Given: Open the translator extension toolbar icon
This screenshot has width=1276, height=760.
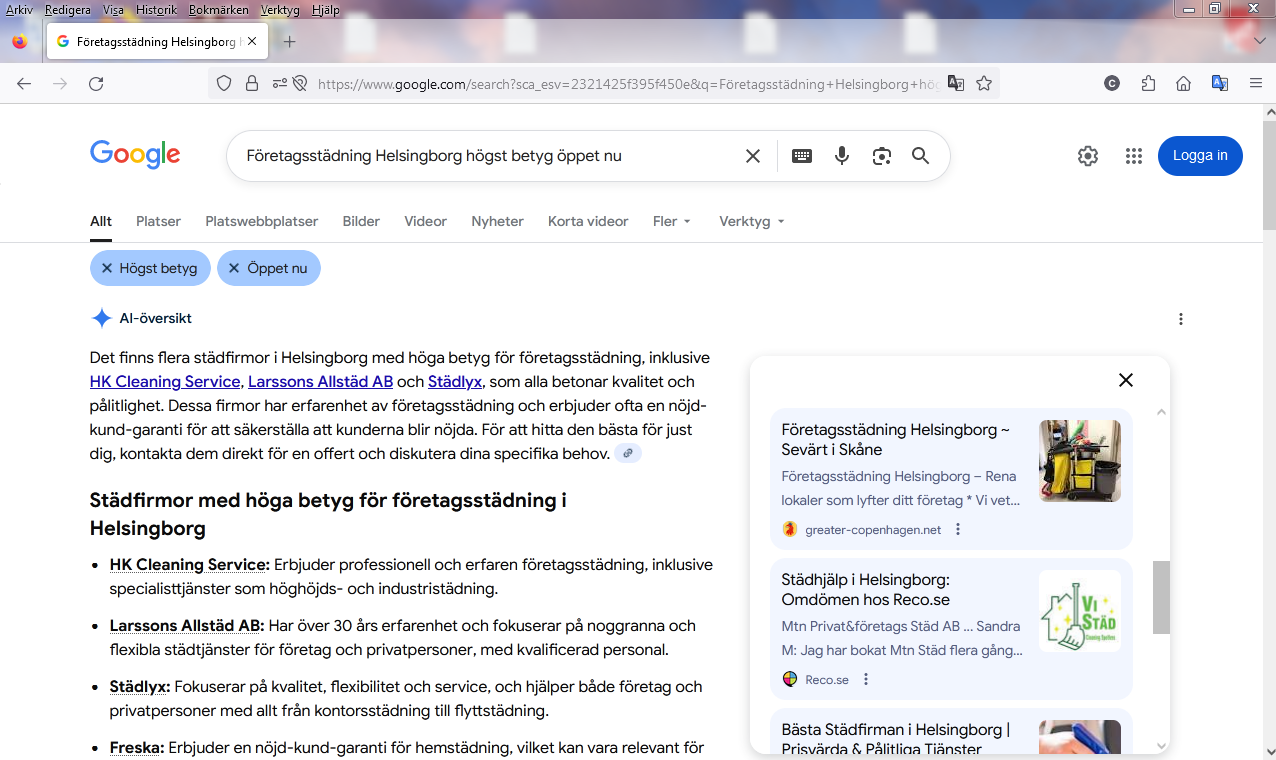Looking at the screenshot, I should pos(1219,84).
